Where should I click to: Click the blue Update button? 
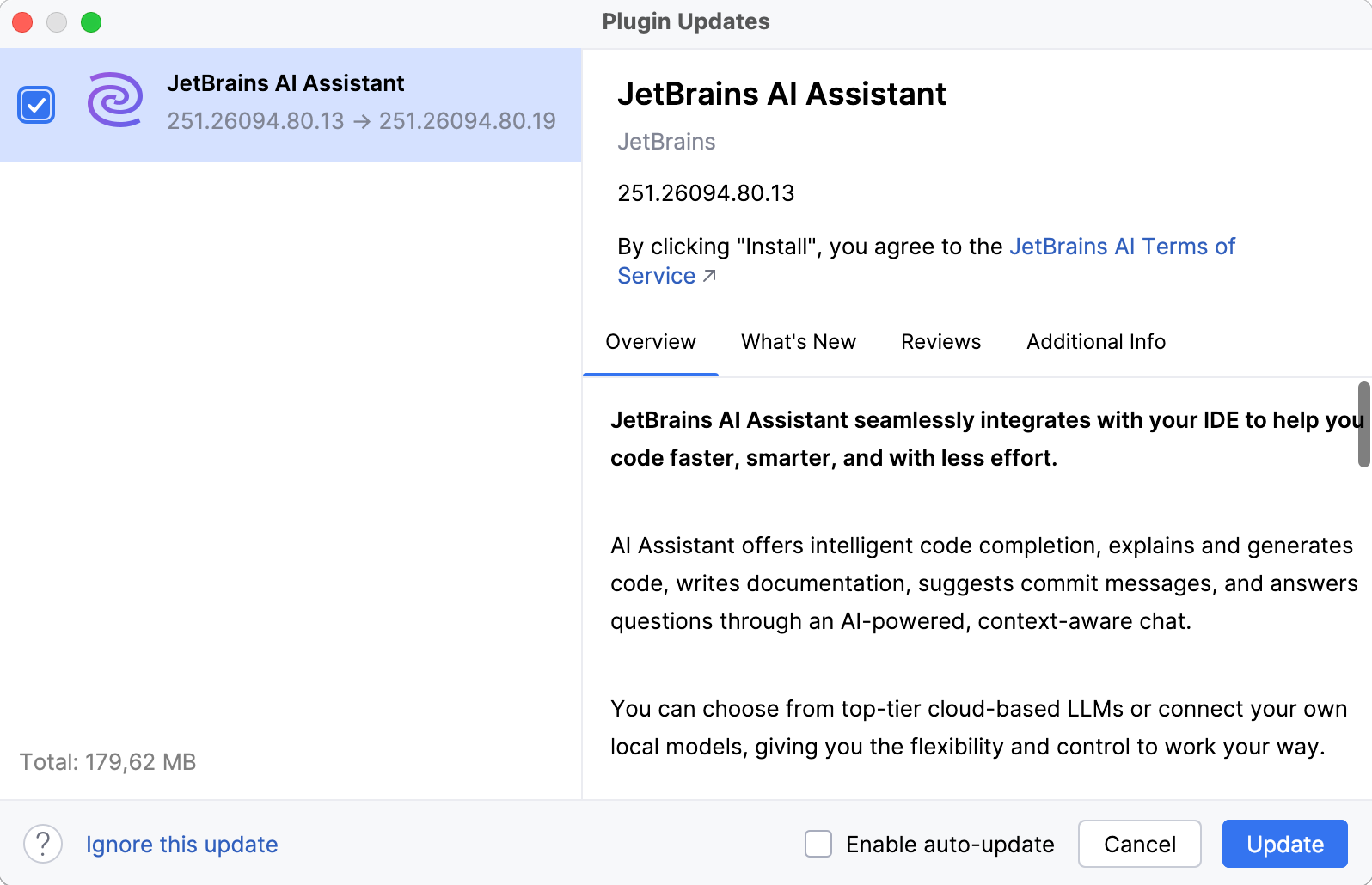click(x=1284, y=844)
